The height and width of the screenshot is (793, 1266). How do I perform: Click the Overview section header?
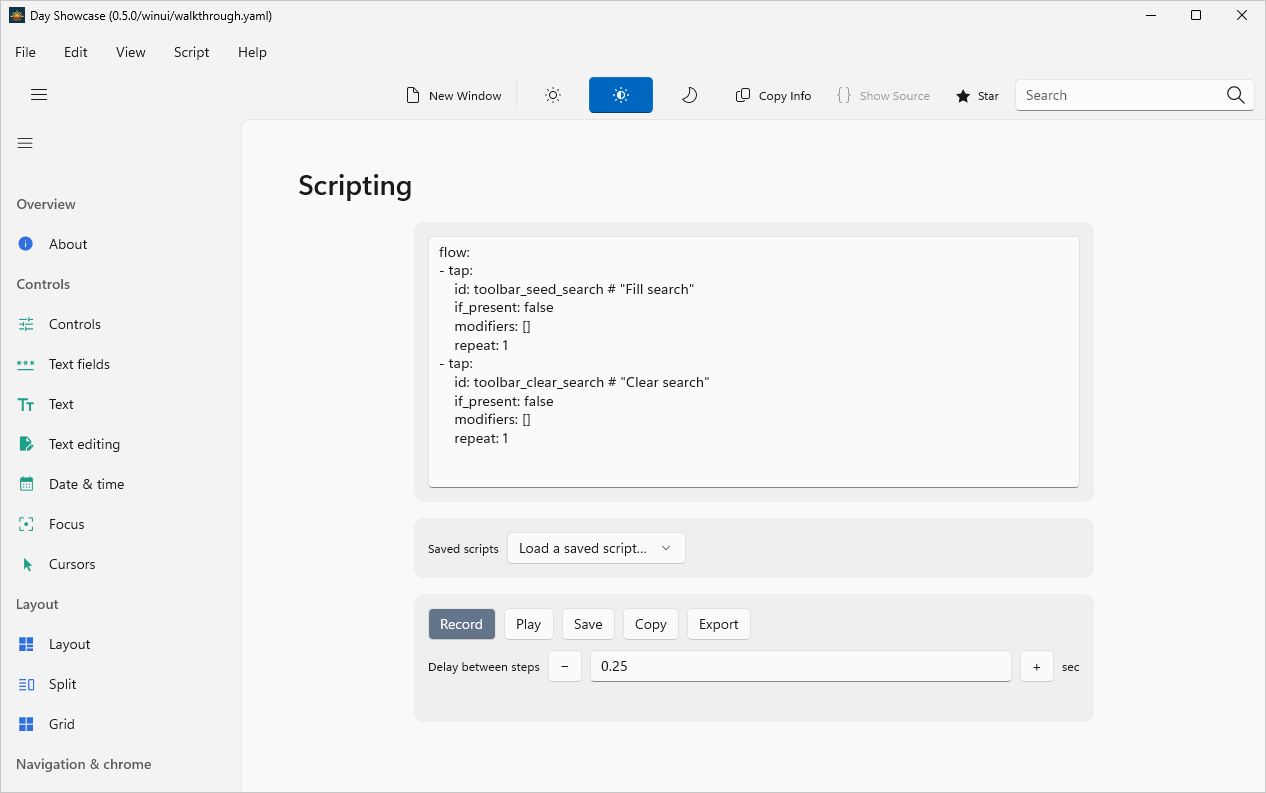[x=46, y=204]
